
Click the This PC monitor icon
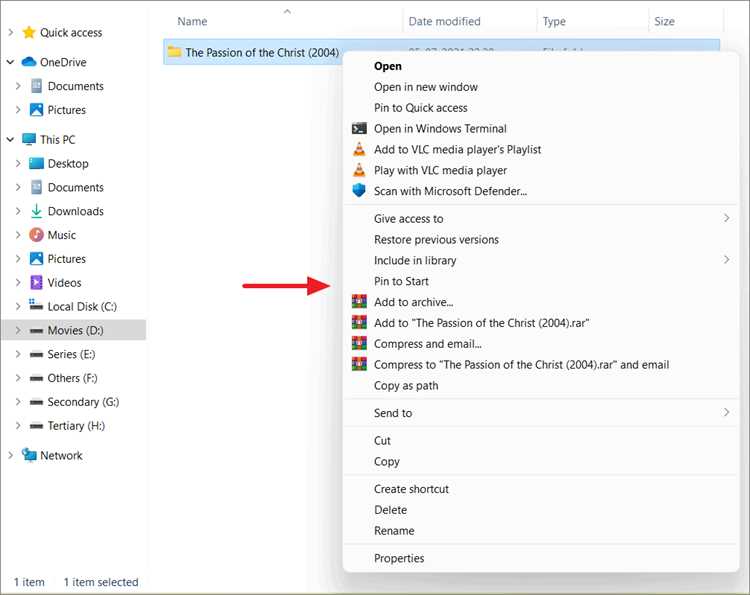click(29, 140)
